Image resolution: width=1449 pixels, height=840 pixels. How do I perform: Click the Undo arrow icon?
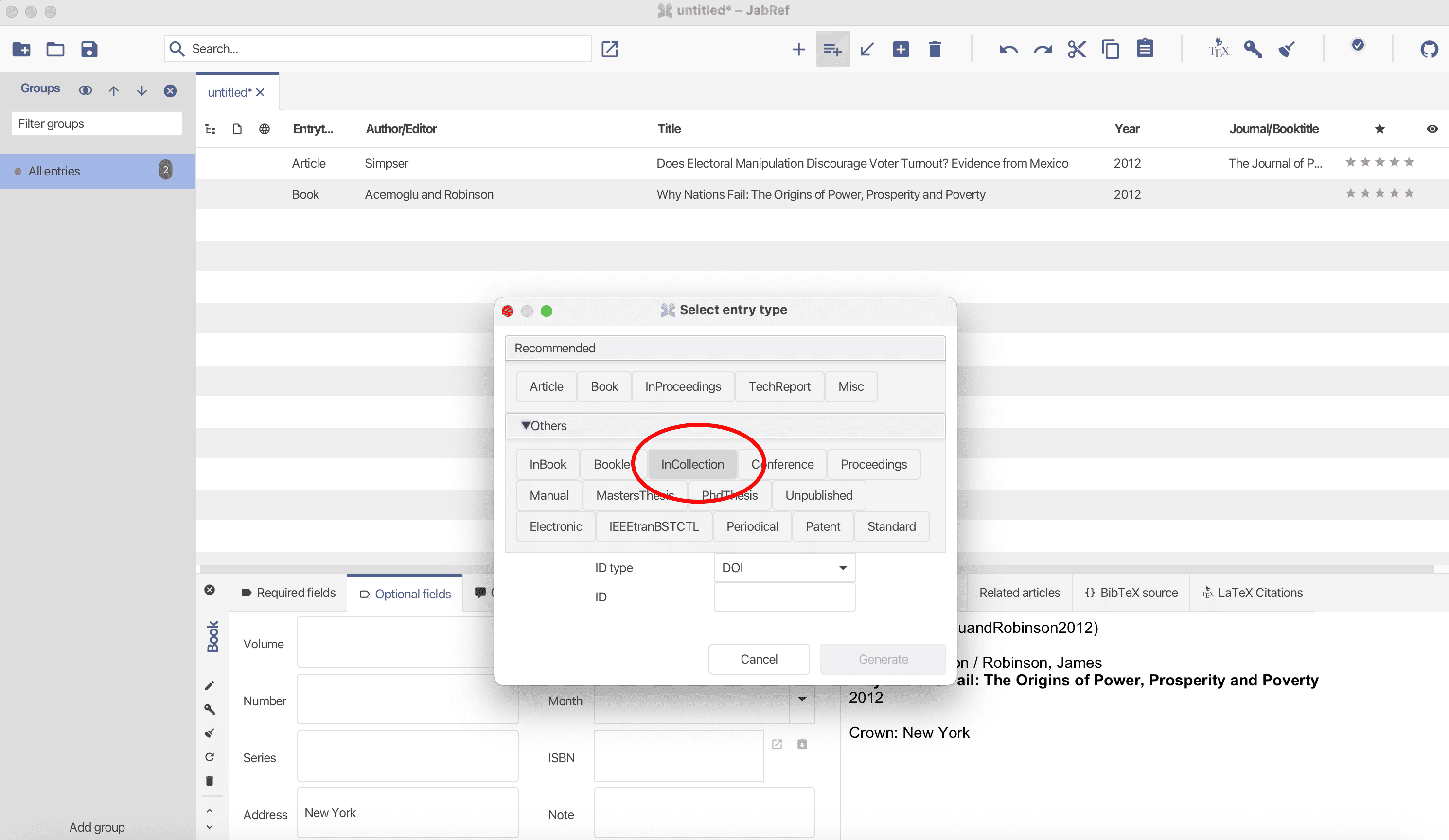(1008, 50)
